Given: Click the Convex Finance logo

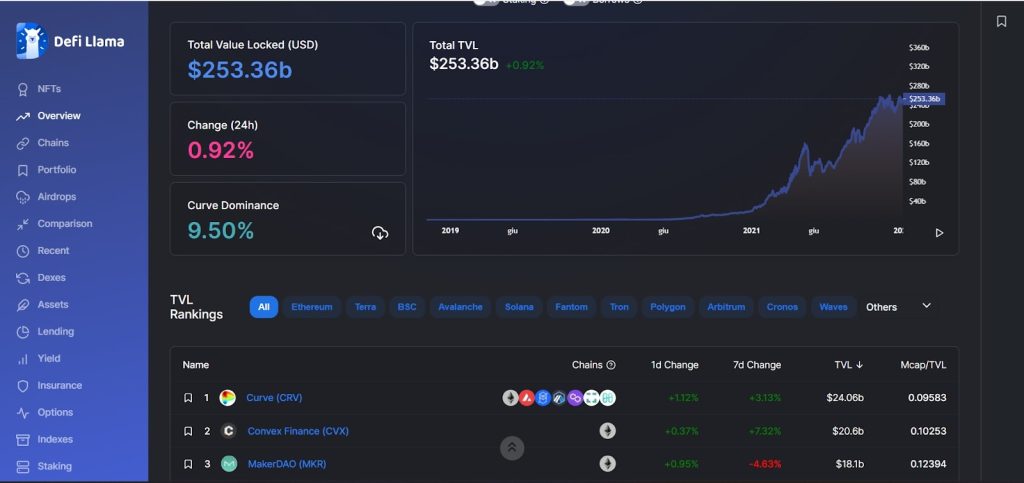Looking at the screenshot, I should [228, 431].
